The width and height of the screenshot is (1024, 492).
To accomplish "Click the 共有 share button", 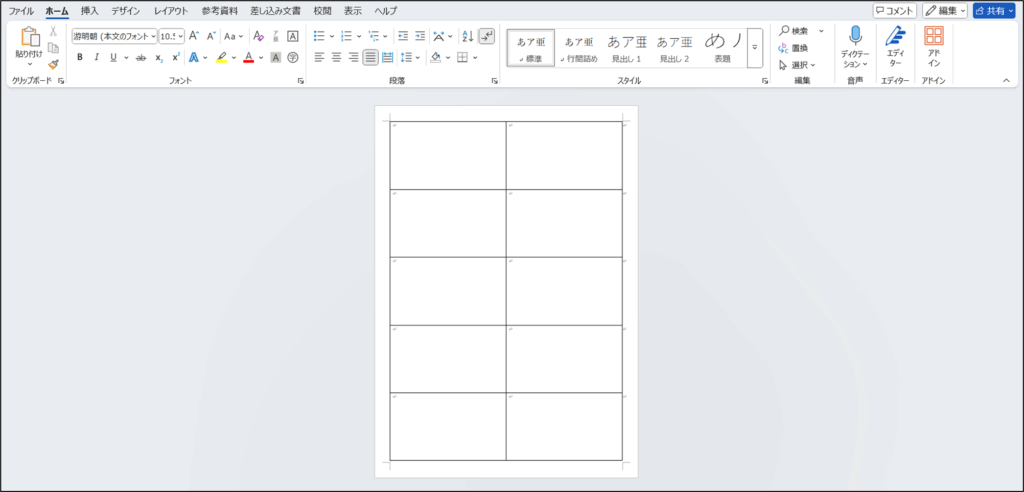I will coord(994,10).
